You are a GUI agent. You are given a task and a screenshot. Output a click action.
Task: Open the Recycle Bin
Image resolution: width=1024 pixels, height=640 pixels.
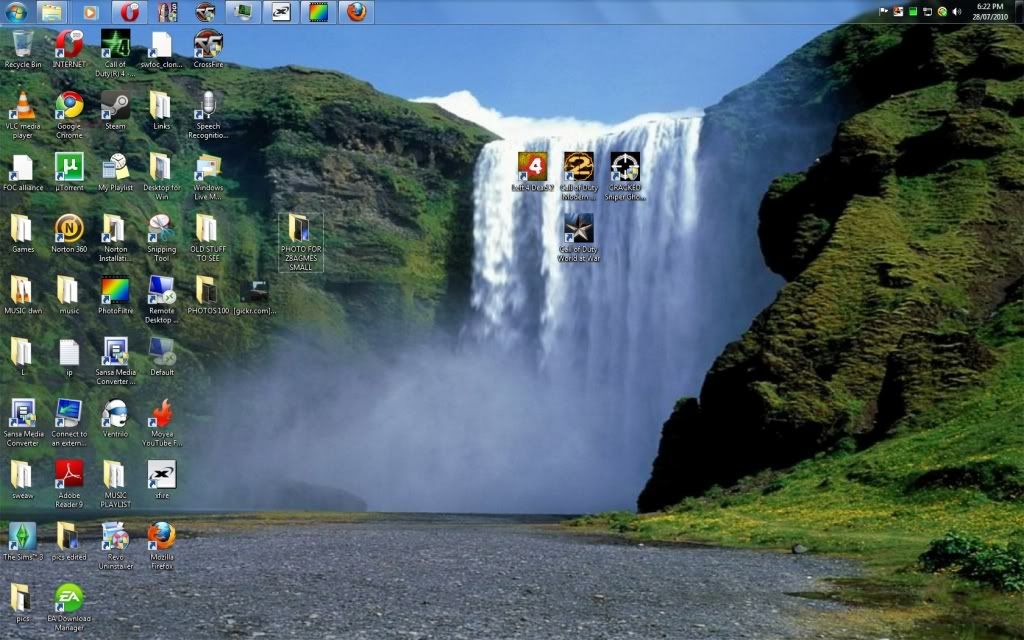tap(22, 44)
